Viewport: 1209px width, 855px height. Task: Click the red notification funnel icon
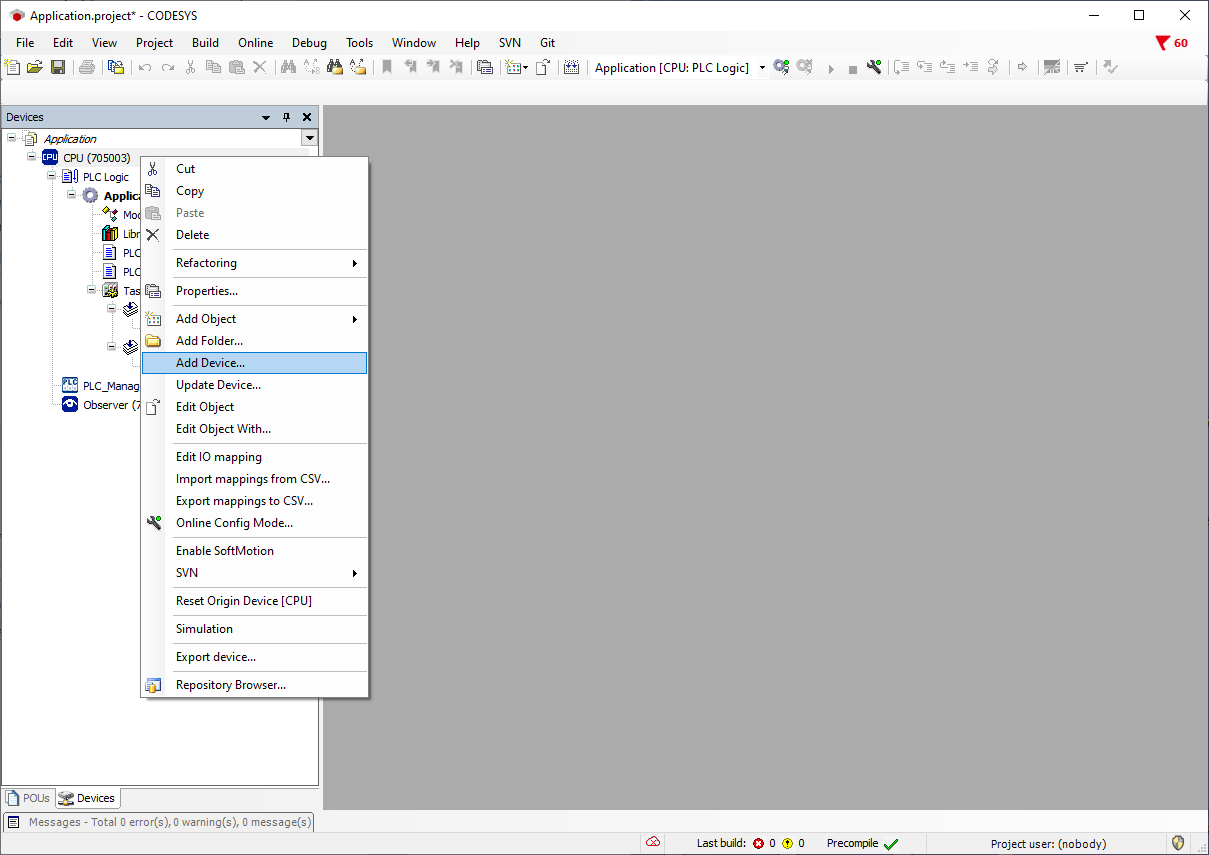[1162, 43]
